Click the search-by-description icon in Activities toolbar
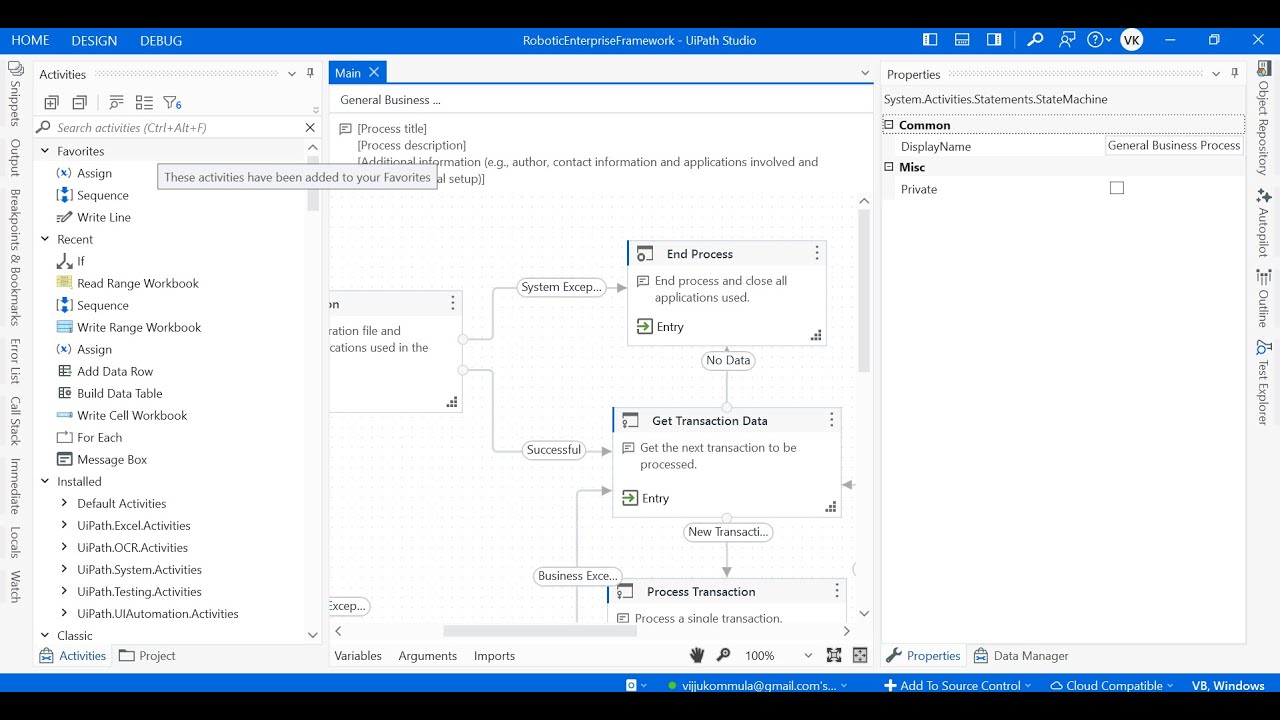Image resolution: width=1280 pixels, height=720 pixels. [x=116, y=102]
